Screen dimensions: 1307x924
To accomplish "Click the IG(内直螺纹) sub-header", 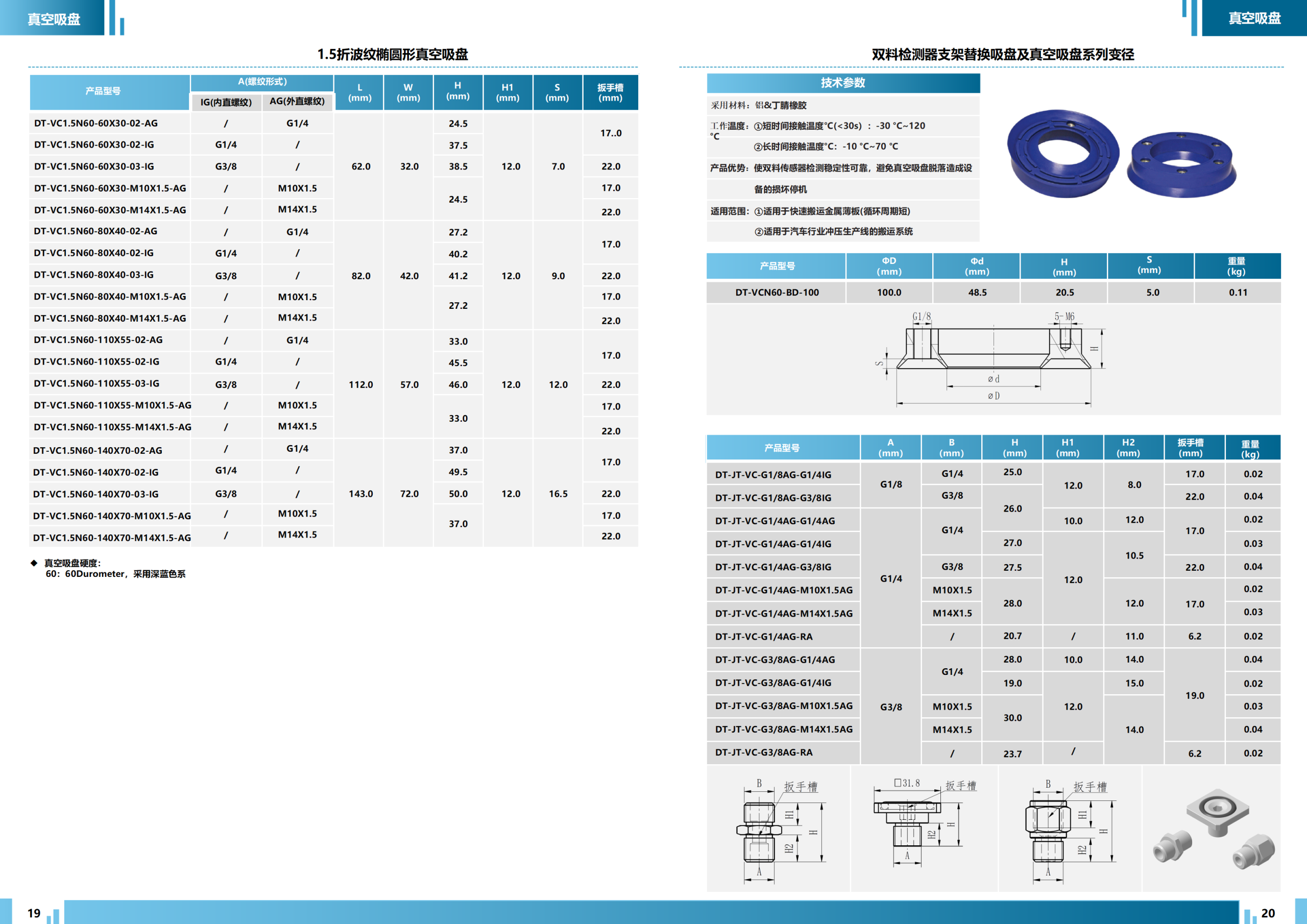I will click(x=226, y=102).
